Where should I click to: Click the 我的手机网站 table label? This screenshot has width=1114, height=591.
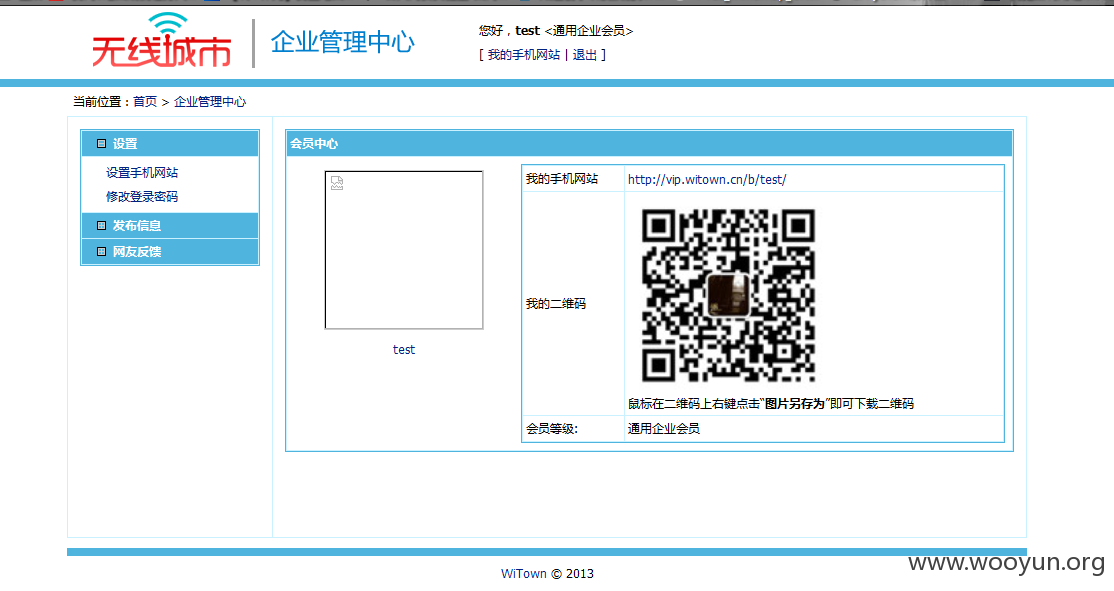pyautogui.click(x=562, y=179)
